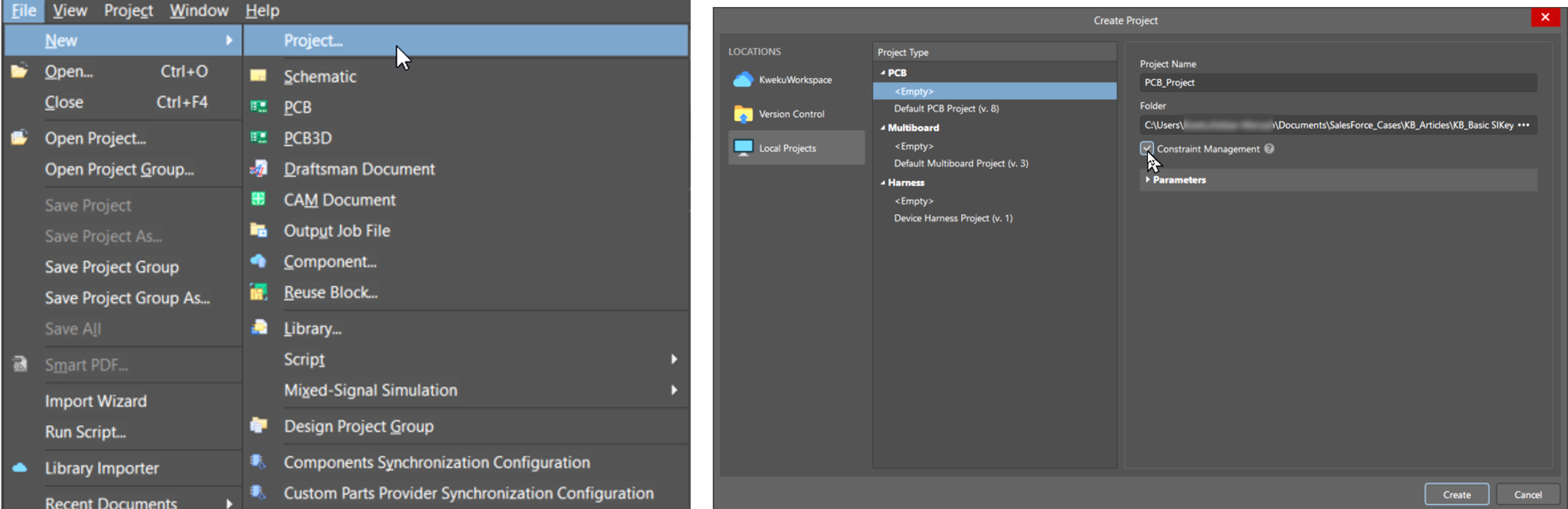The image size is (1568, 509).
Task: Toggle the Constraint Management checkbox
Action: tap(1147, 149)
